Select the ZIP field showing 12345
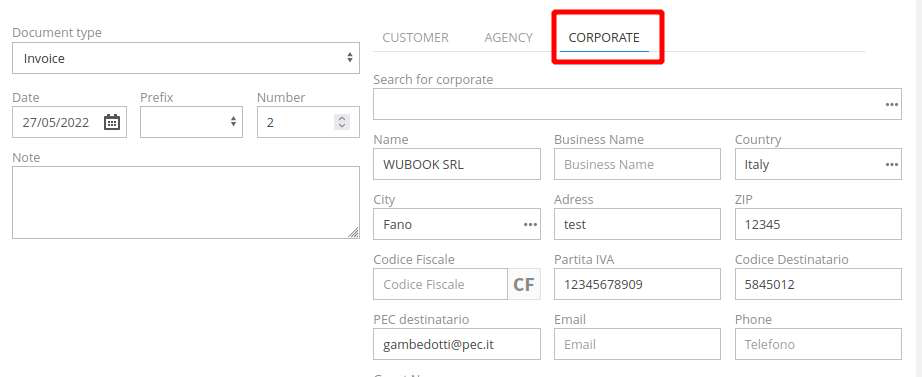 [818, 224]
